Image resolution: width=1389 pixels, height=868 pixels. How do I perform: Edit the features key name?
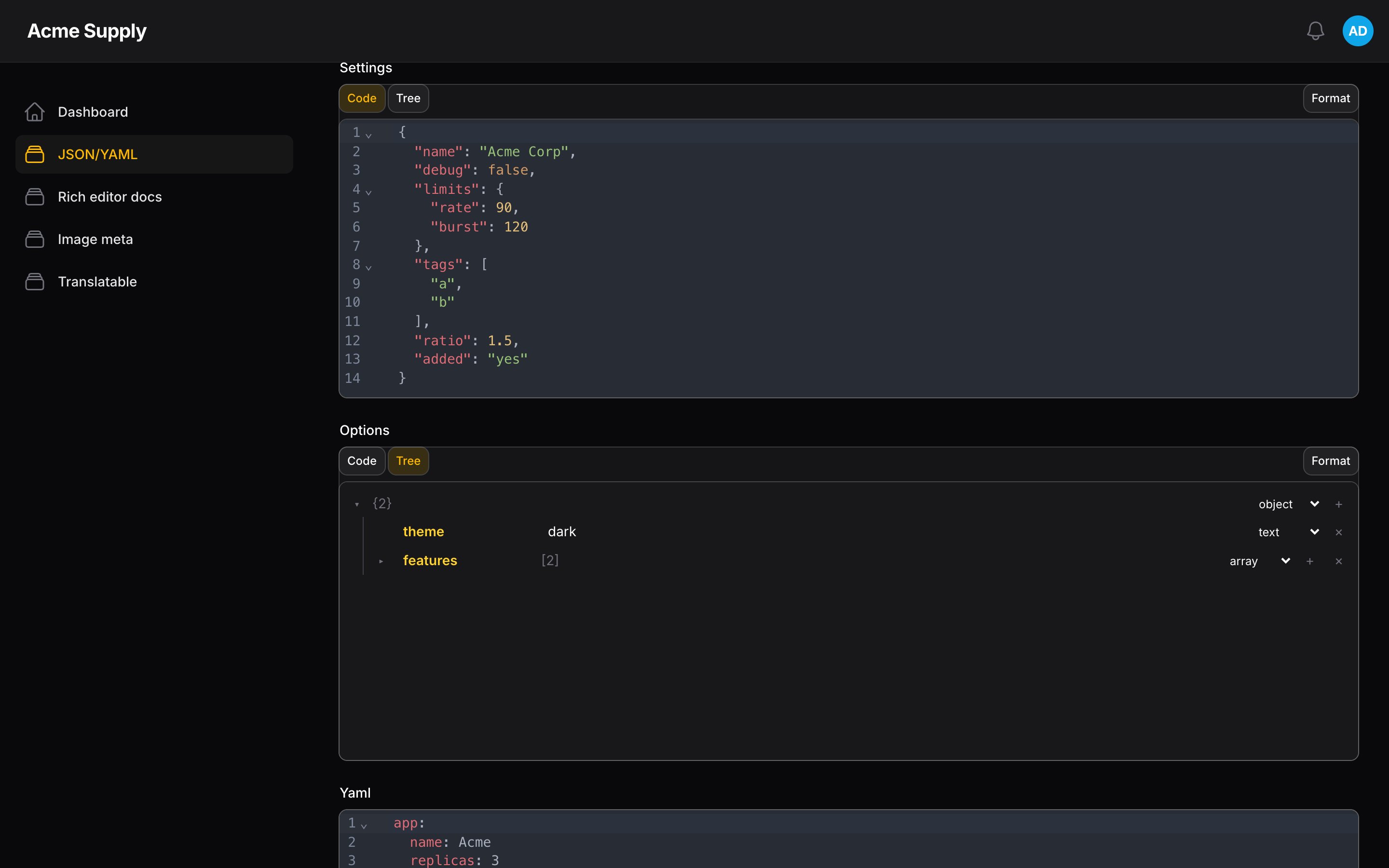coord(430,560)
